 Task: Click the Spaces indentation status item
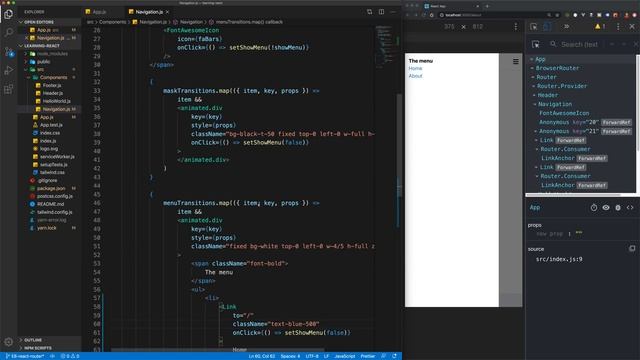coord(290,356)
